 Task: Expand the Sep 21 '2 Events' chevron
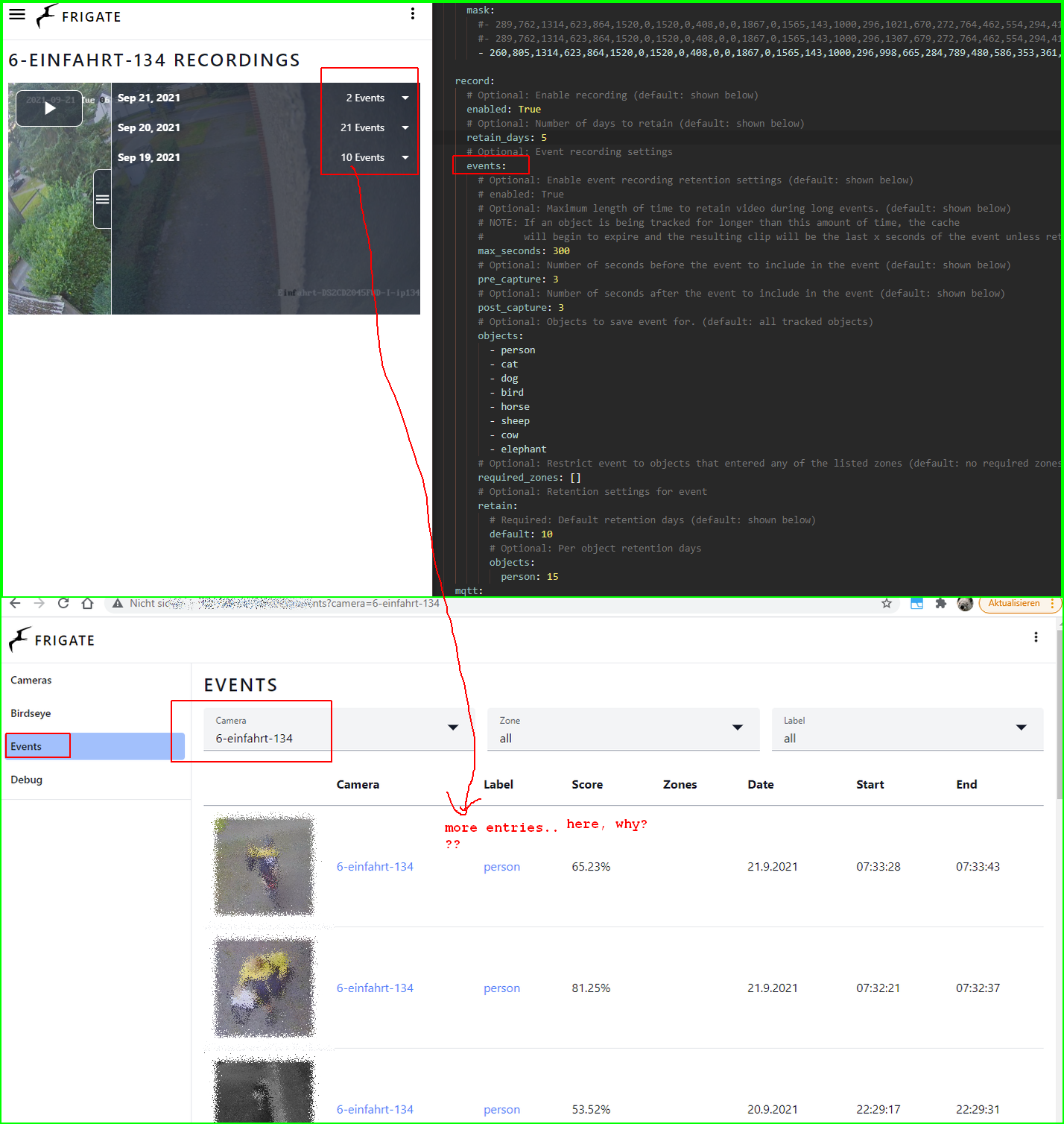(405, 98)
